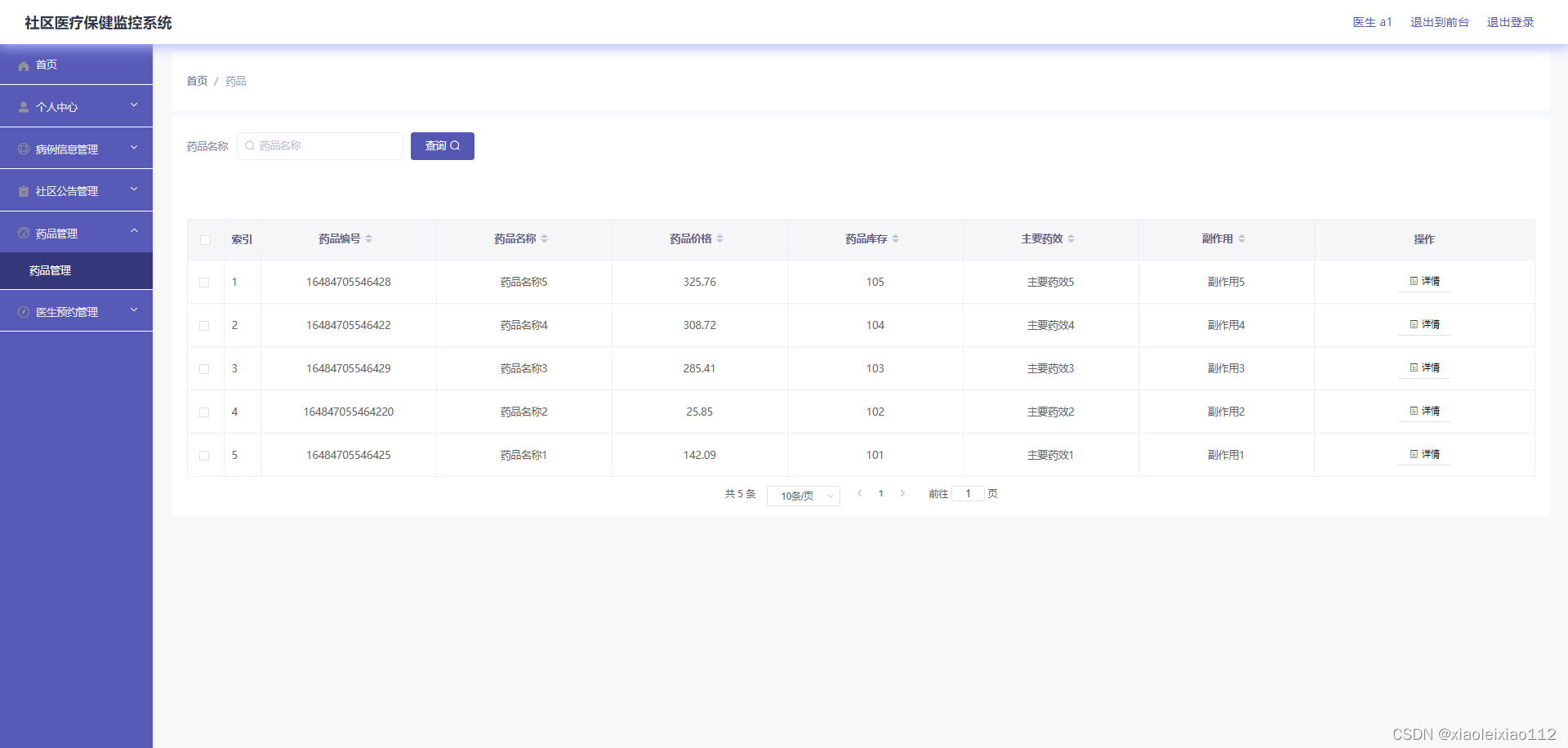The width and height of the screenshot is (1568, 748).
Task: Click 退出到前台 link
Action: click(1440, 22)
